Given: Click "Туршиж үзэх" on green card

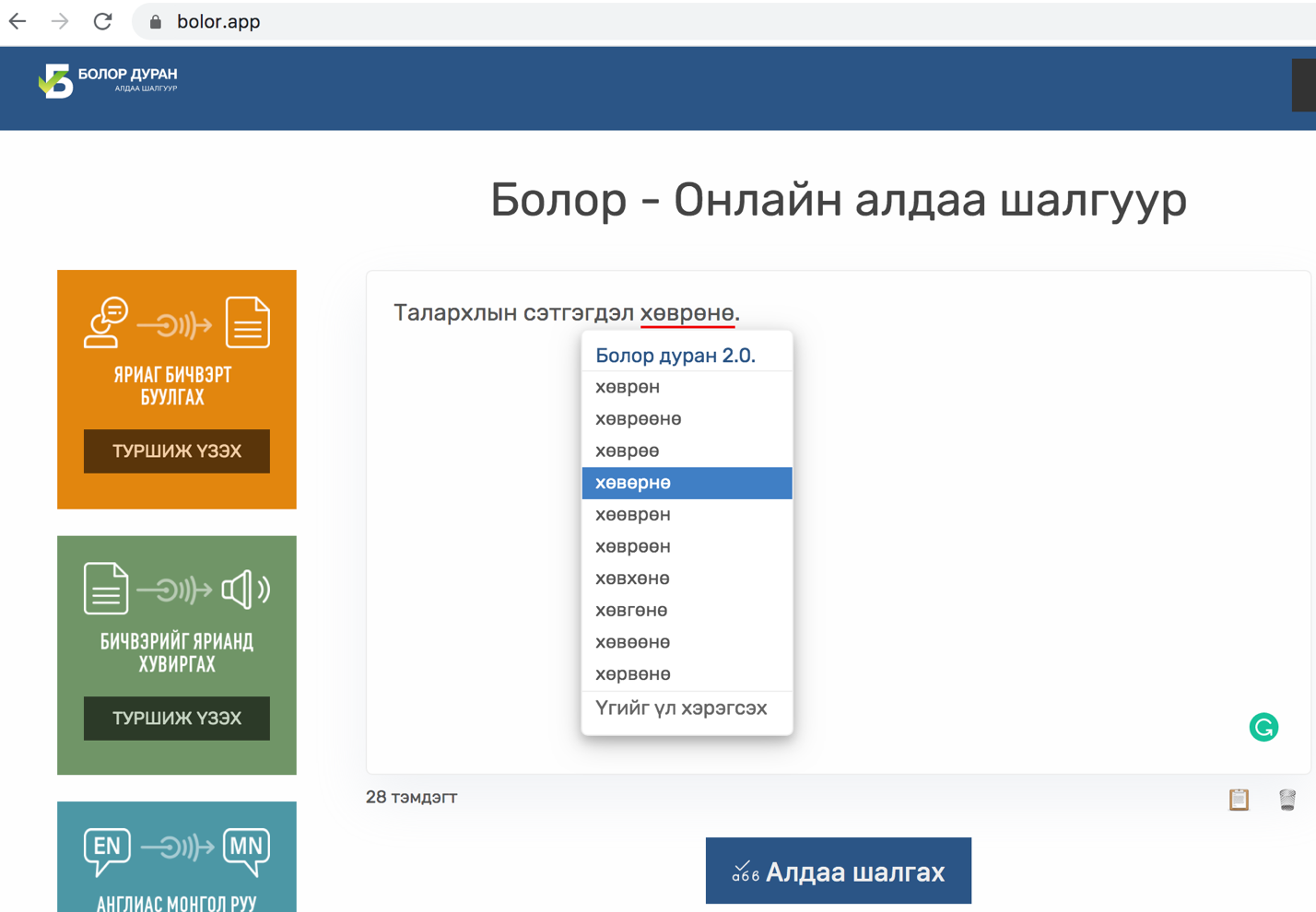Looking at the screenshot, I should 176,719.
